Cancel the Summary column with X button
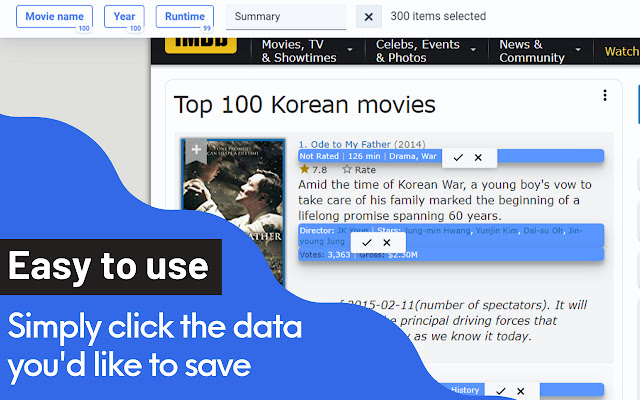Image resolution: width=640 pixels, height=400 pixels. [x=369, y=17]
